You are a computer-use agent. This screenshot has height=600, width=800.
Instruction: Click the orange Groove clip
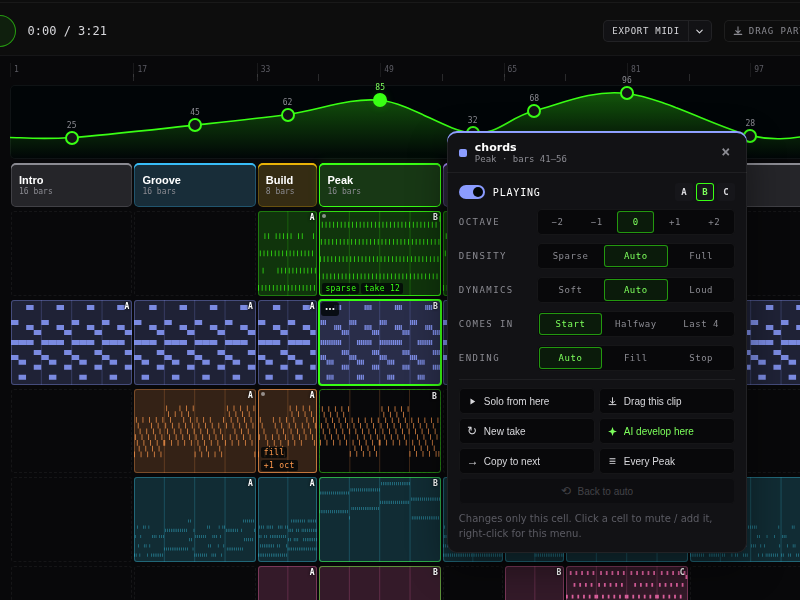point(195,431)
